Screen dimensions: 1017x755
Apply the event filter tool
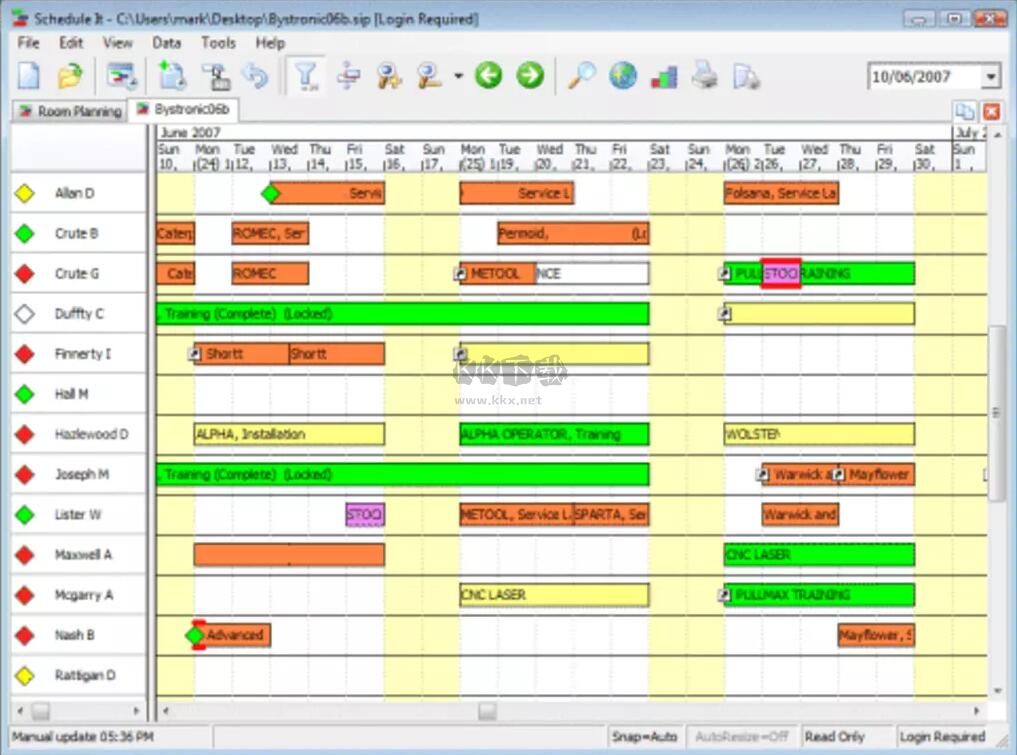[x=307, y=75]
